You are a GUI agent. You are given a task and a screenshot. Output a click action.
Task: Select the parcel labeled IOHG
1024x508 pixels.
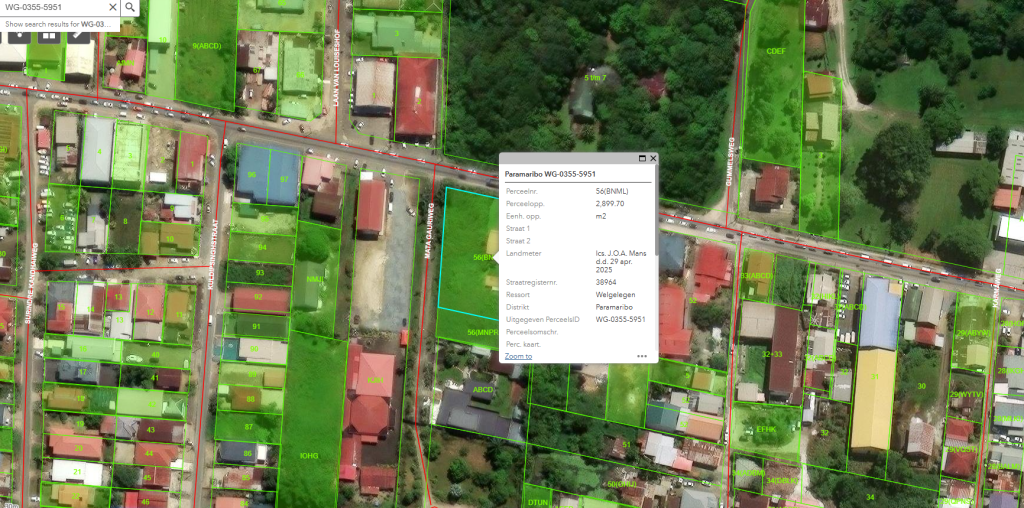[308, 455]
